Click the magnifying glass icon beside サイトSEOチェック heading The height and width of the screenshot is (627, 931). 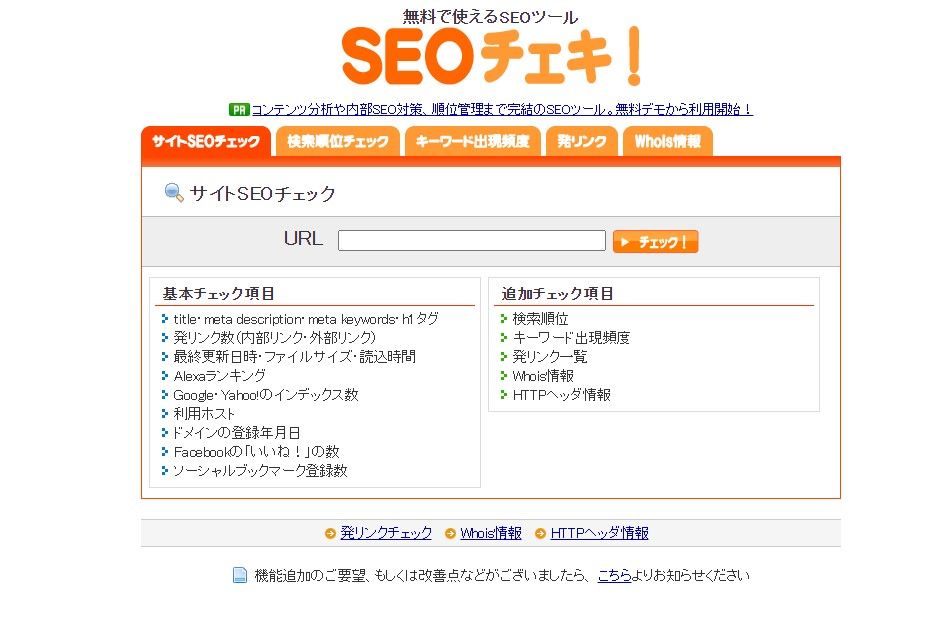click(x=172, y=191)
